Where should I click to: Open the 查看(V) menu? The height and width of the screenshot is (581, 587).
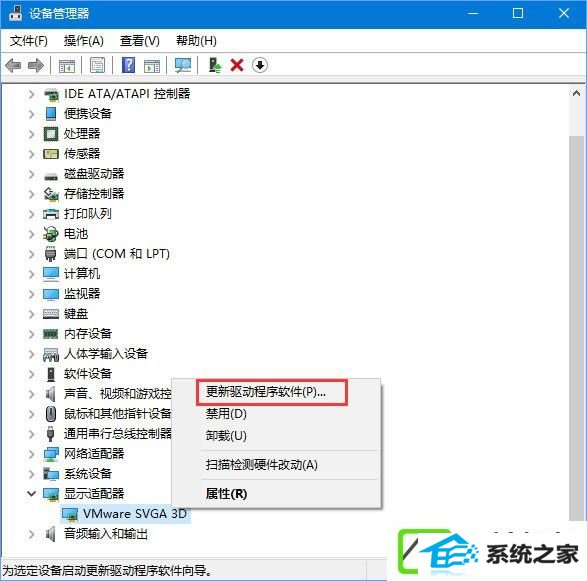click(x=140, y=41)
